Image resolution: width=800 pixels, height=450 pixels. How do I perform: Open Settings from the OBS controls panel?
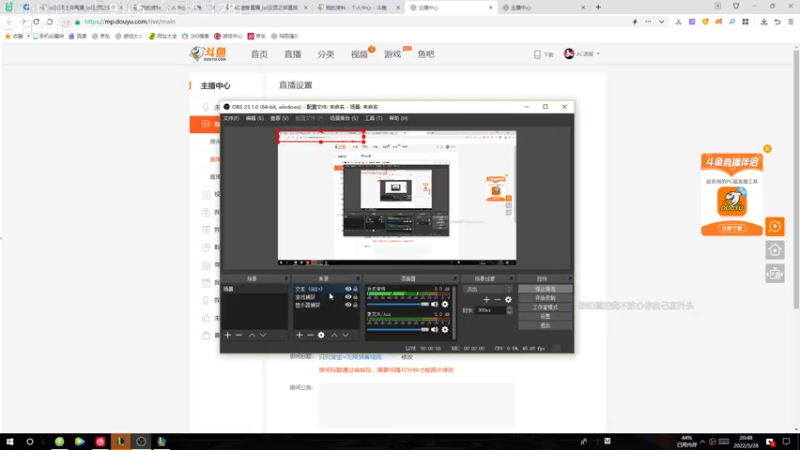coord(545,316)
